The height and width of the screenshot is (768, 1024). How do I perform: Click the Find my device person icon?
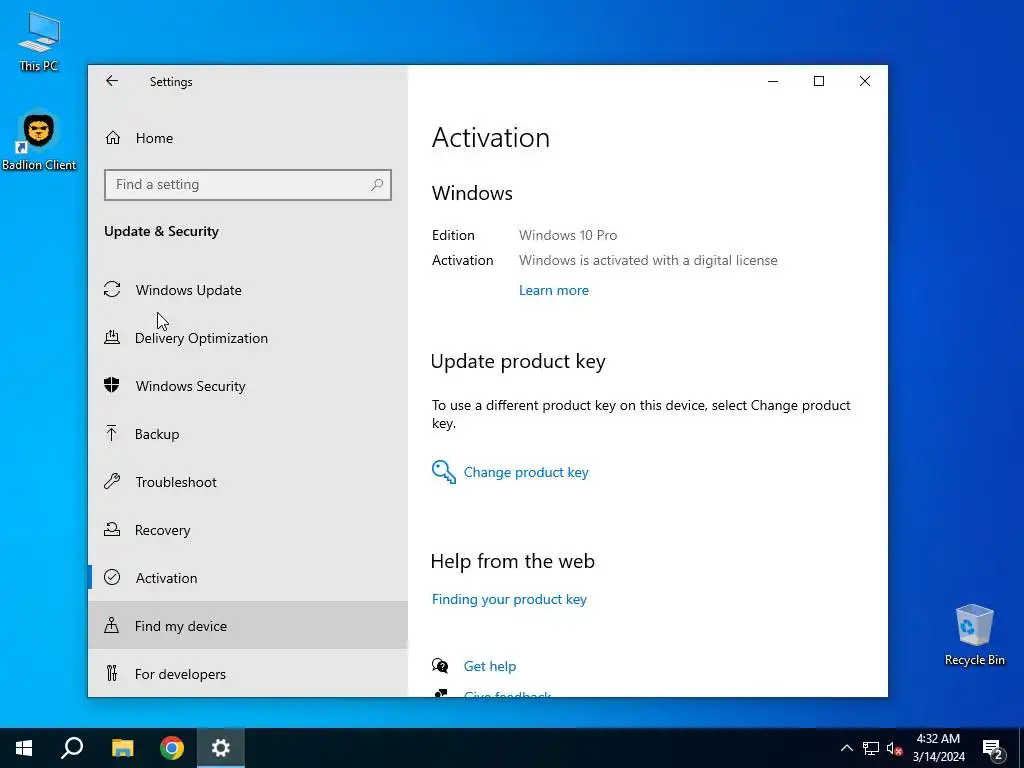[112, 626]
